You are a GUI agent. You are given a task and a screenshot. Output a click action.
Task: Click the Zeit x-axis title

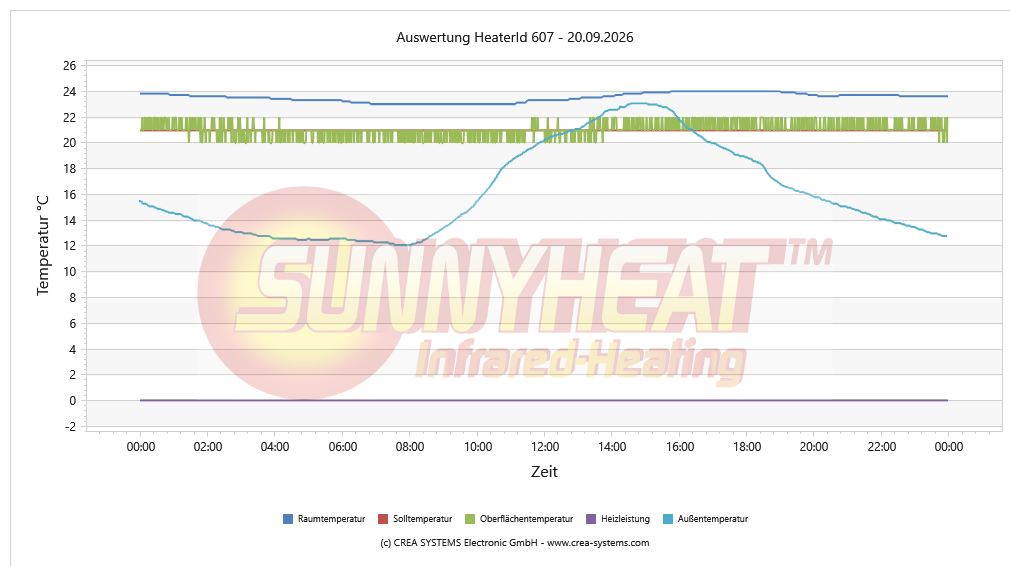544,472
